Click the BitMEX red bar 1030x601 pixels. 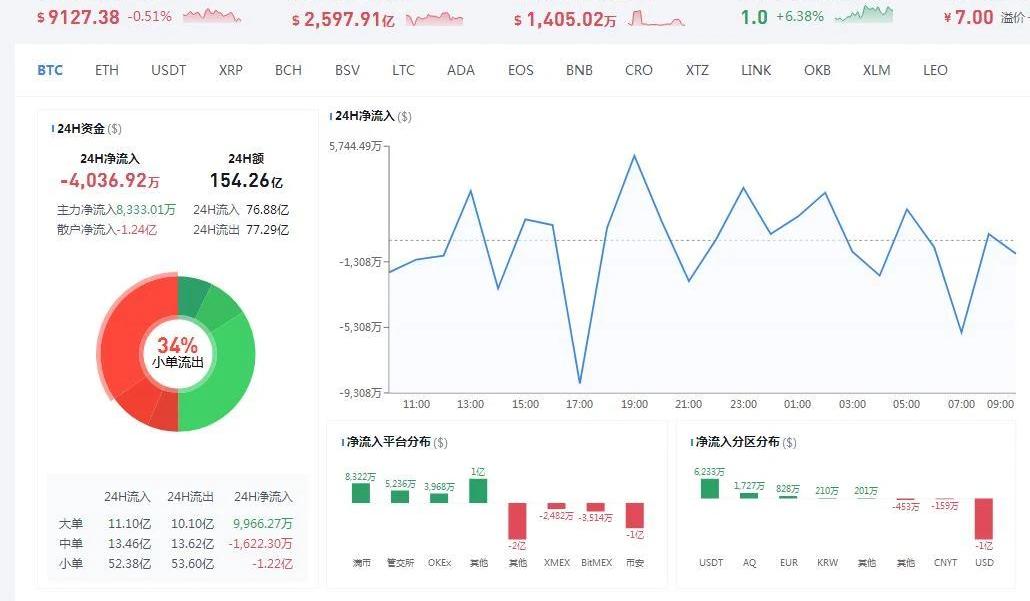click(596, 507)
